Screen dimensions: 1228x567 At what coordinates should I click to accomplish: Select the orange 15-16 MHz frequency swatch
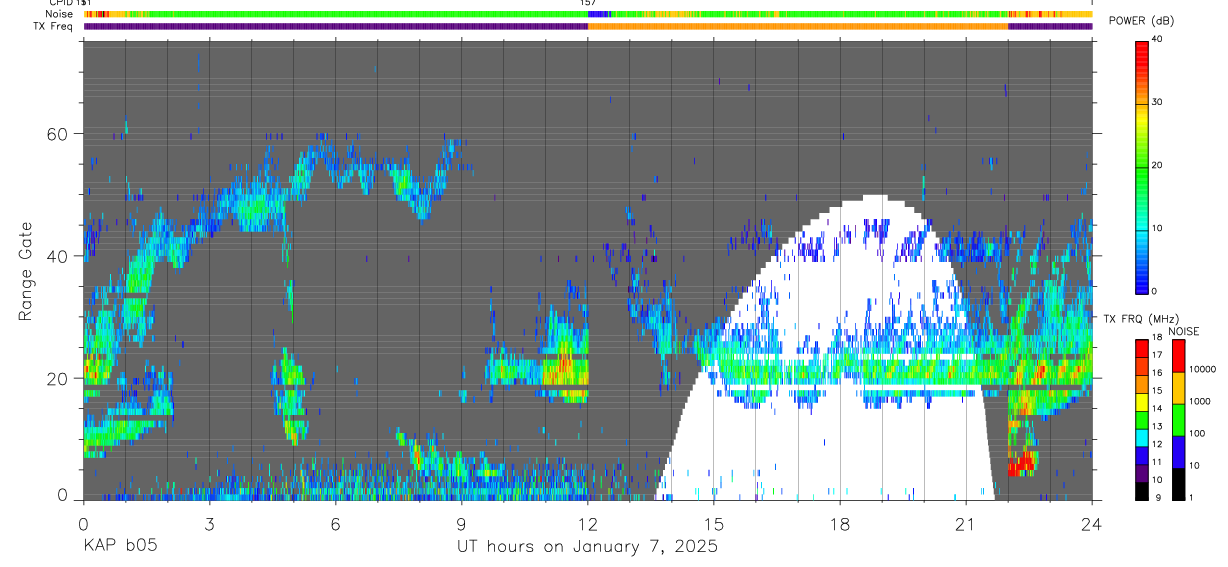click(1141, 384)
